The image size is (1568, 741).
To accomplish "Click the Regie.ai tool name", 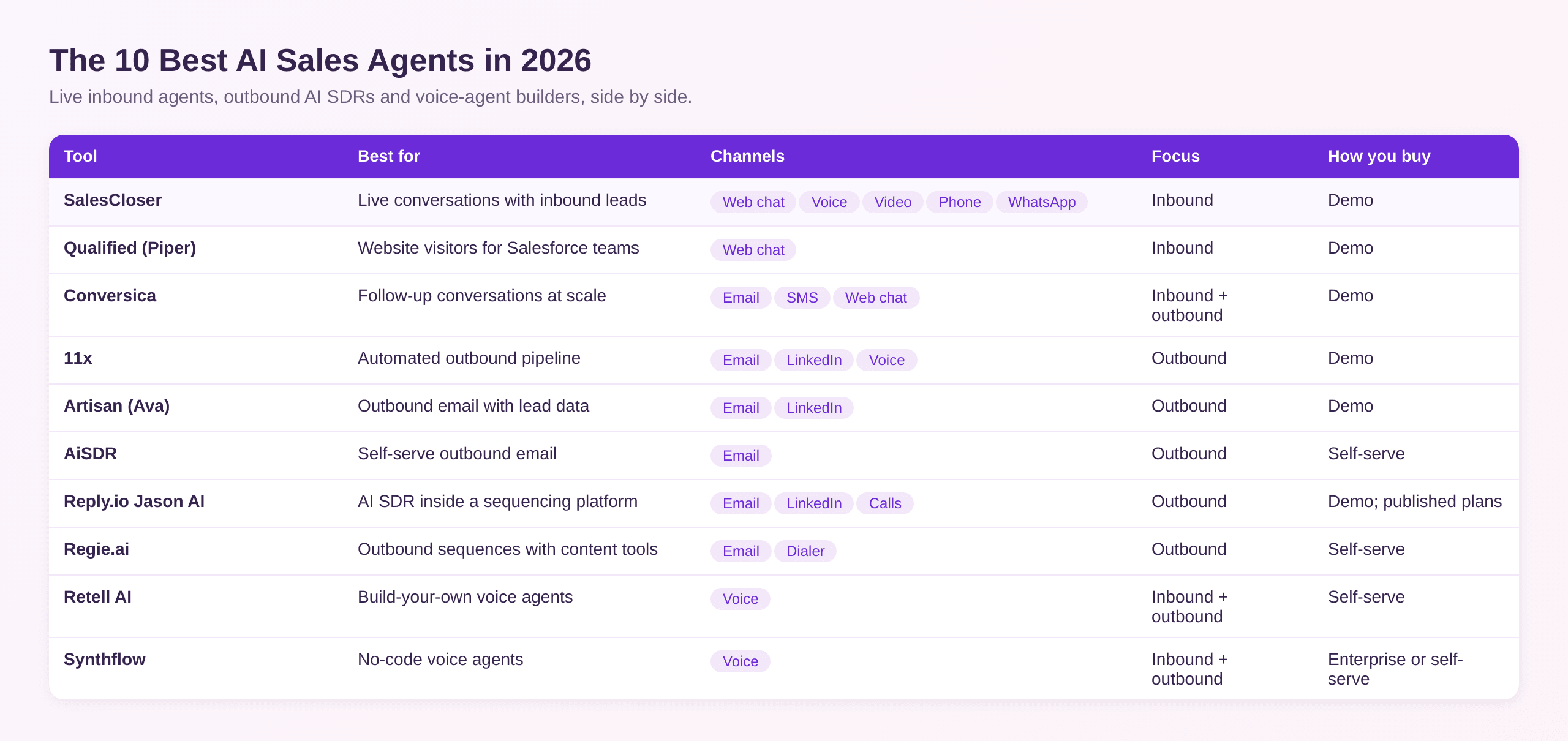I will coord(96,549).
